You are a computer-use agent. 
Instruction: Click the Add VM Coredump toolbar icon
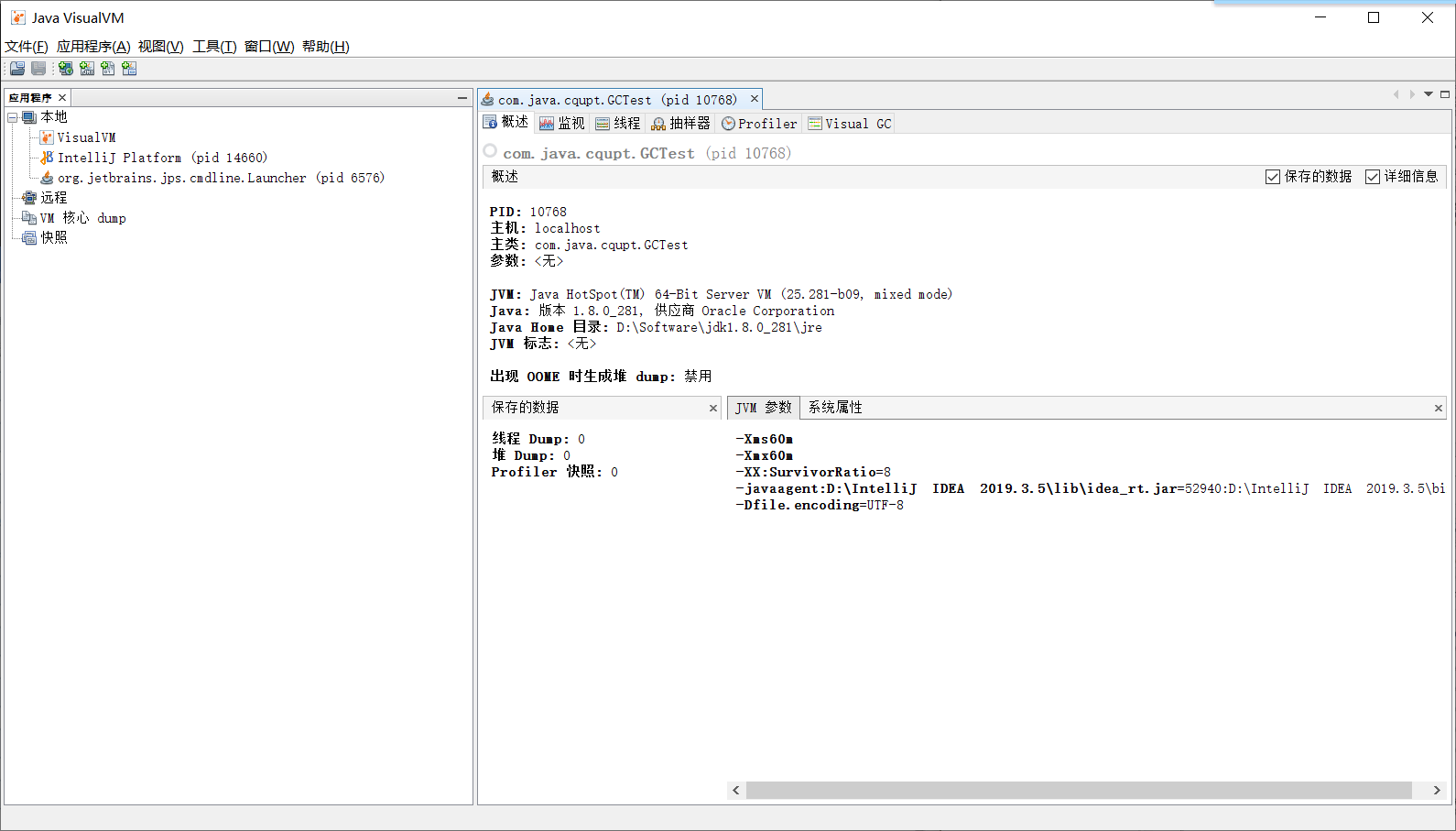pyautogui.click(x=108, y=69)
